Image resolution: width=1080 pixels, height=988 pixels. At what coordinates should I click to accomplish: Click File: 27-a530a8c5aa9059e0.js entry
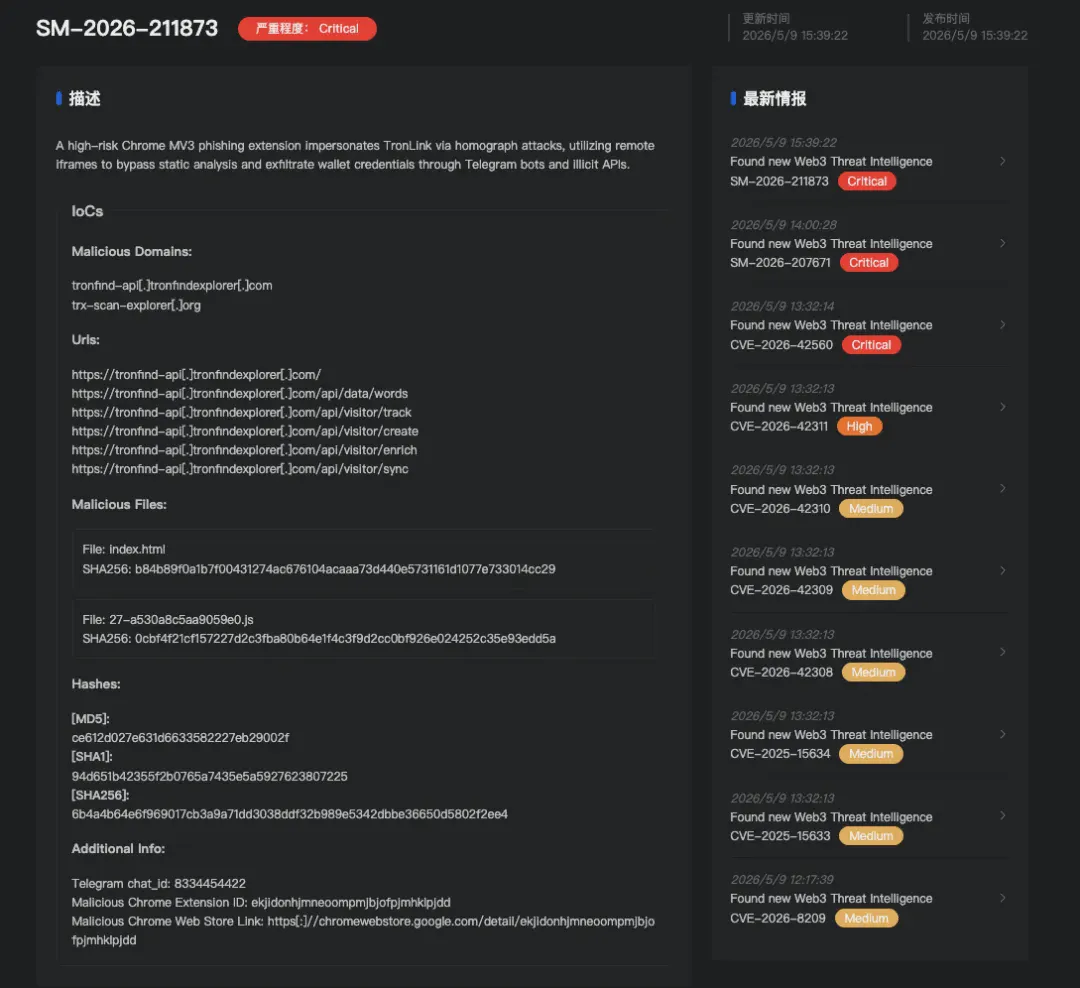click(168, 619)
